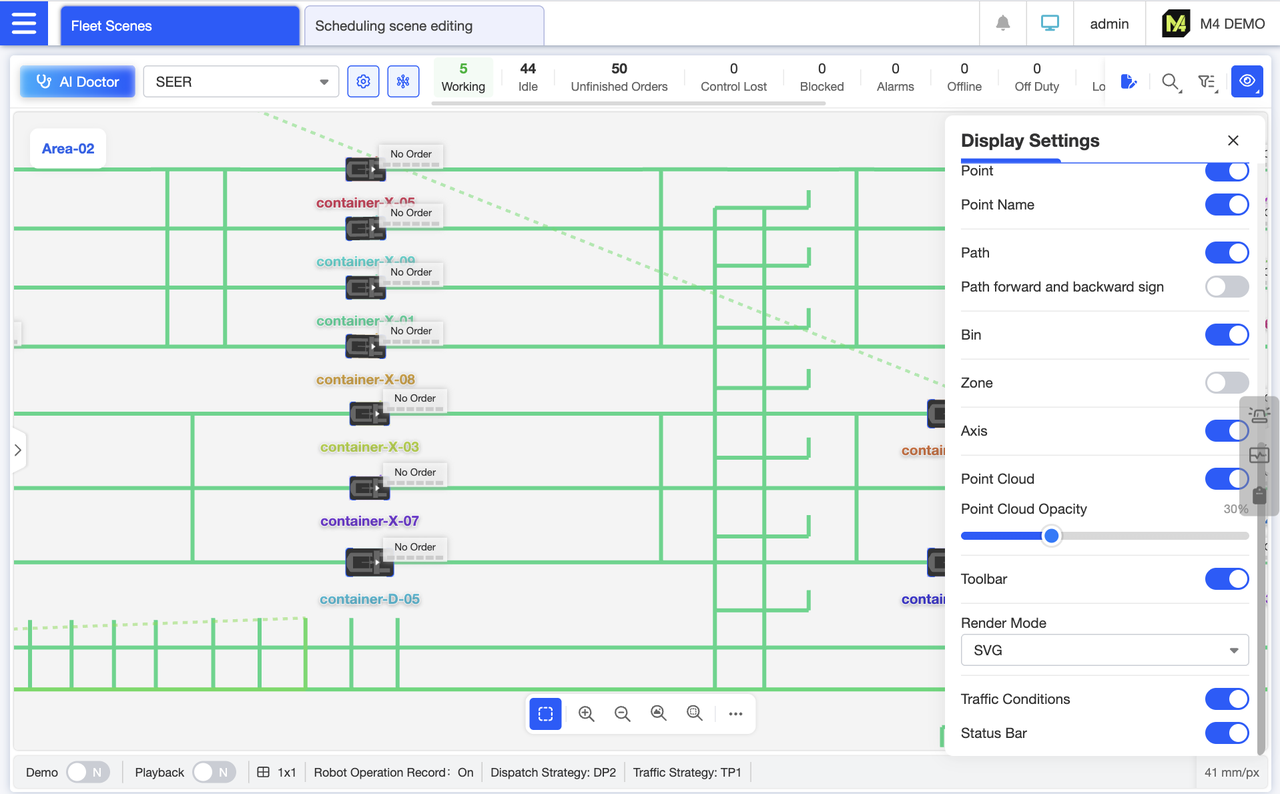Open the AI Doctor panel

76,81
